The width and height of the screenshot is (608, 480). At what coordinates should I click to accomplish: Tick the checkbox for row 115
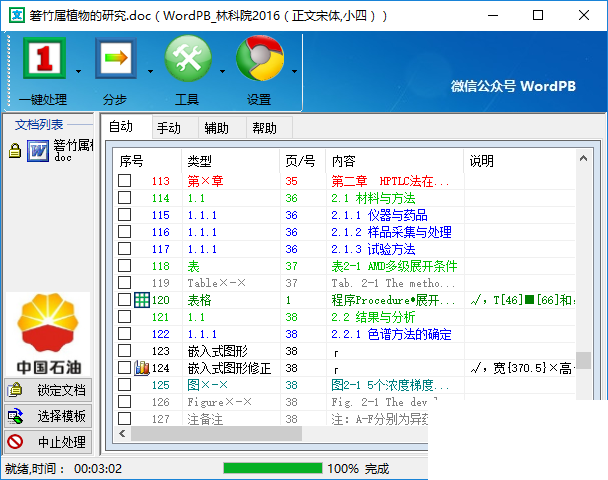[x=124, y=215]
